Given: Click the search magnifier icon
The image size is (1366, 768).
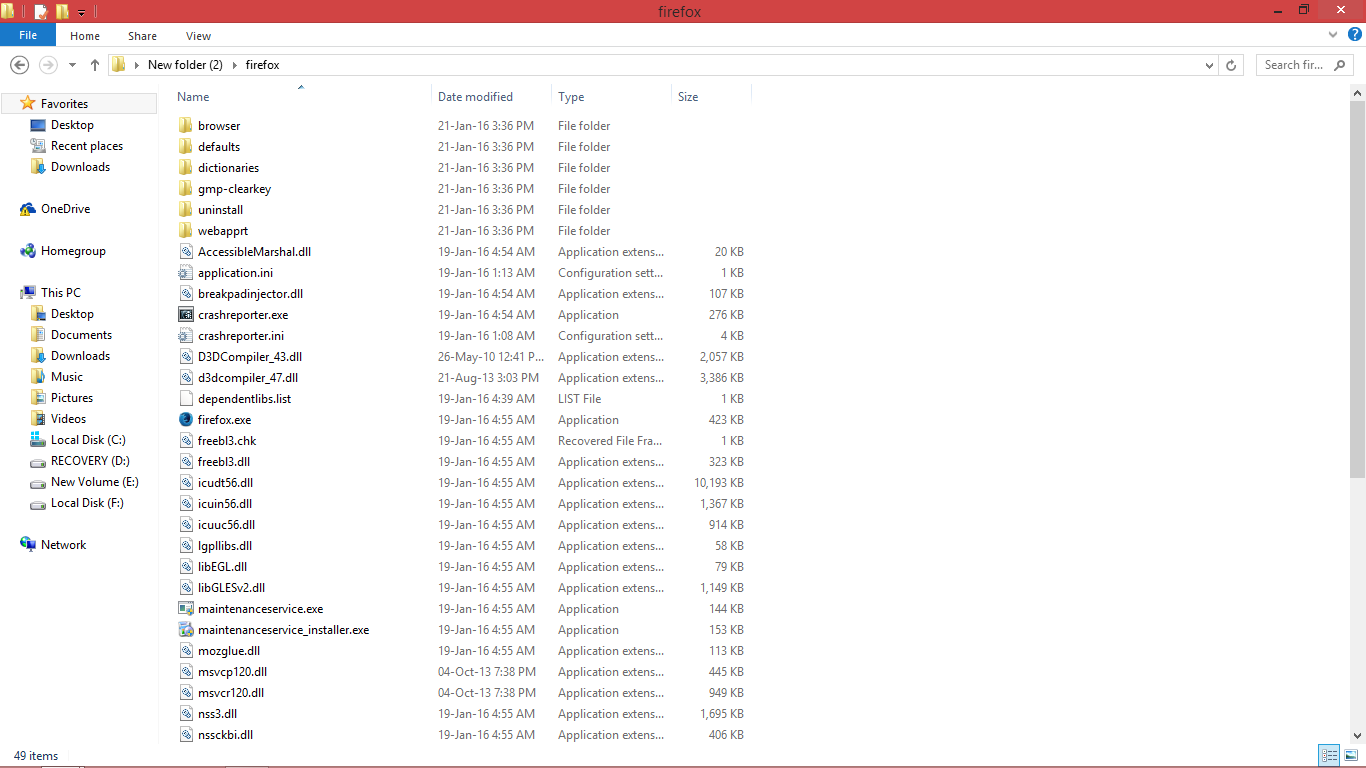Looking at the screenshot, I should tap(1341, 65).
